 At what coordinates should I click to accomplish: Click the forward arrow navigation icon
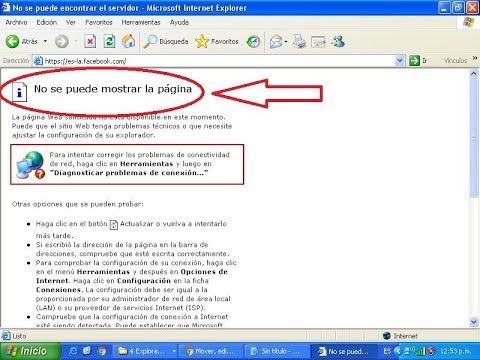[x=62, y=42]
